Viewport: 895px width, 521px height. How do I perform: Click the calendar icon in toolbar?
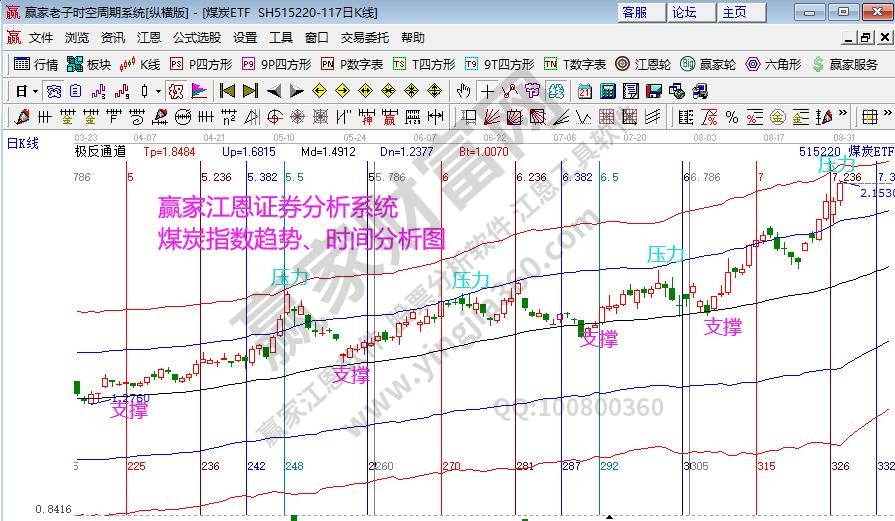coord(585,90)
